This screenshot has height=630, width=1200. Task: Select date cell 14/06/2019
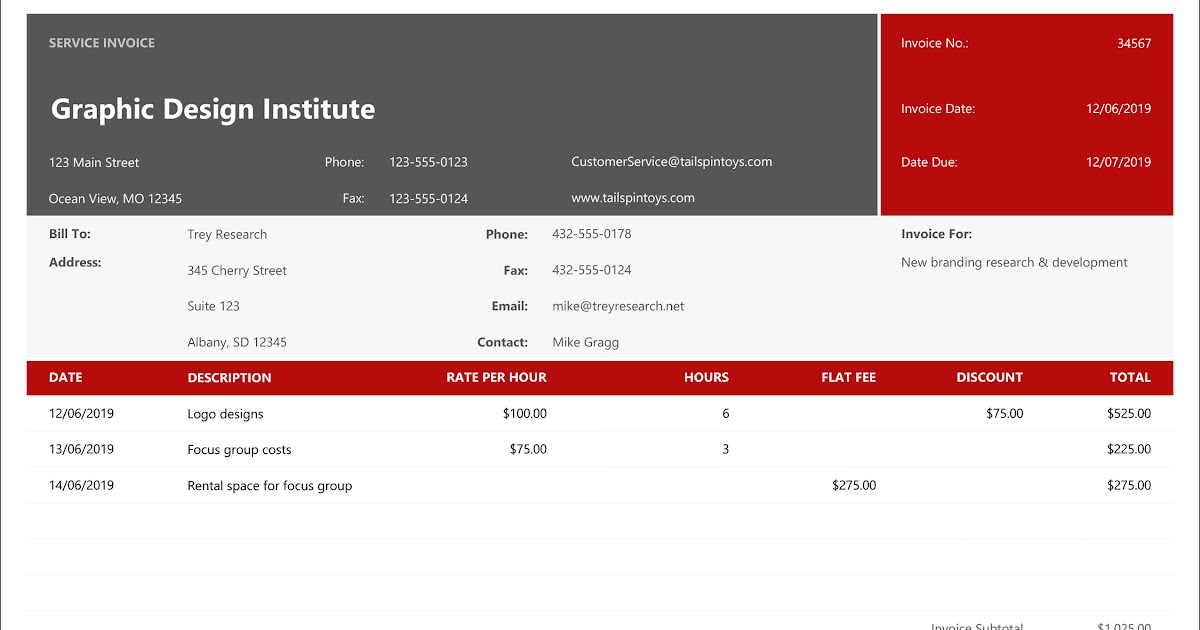pyautogui.click(x=81, y=485)
